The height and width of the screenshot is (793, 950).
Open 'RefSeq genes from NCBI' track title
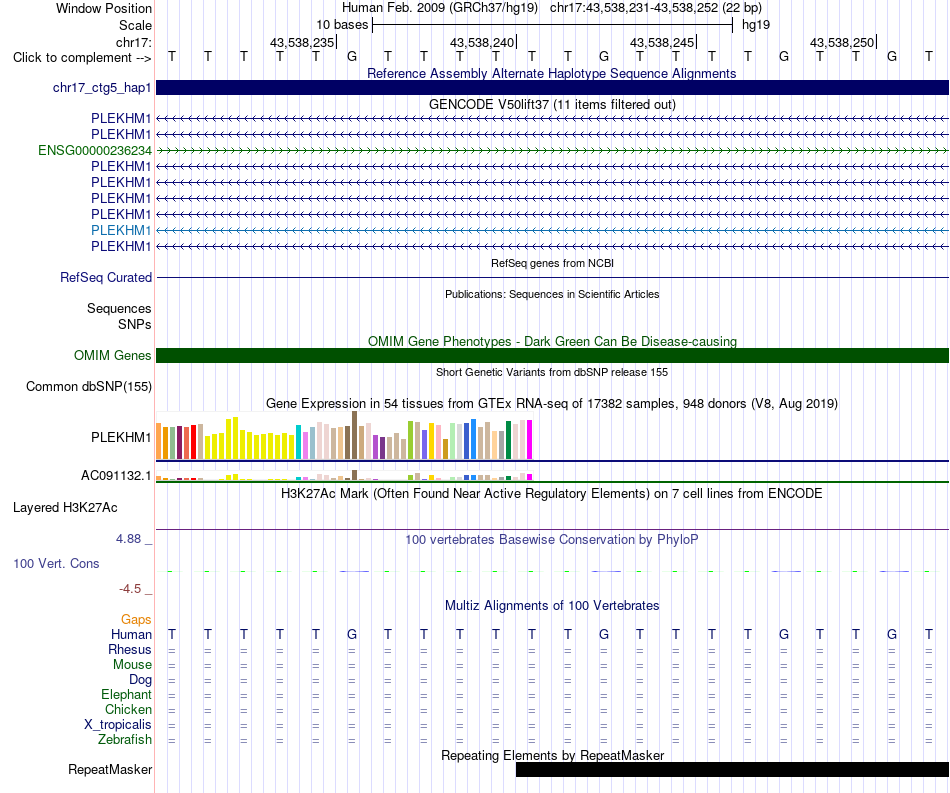click(552, 263)
